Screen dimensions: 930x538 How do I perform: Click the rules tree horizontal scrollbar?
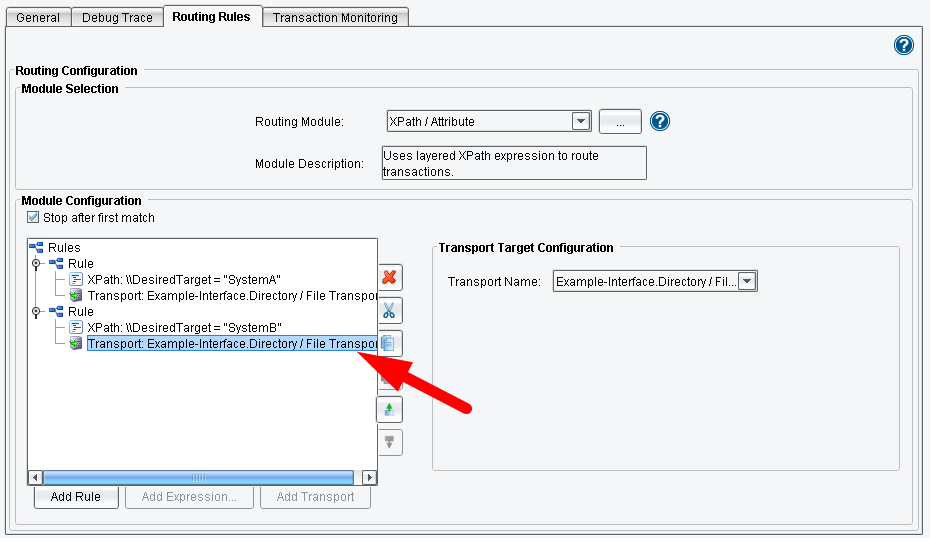(199, 478)
